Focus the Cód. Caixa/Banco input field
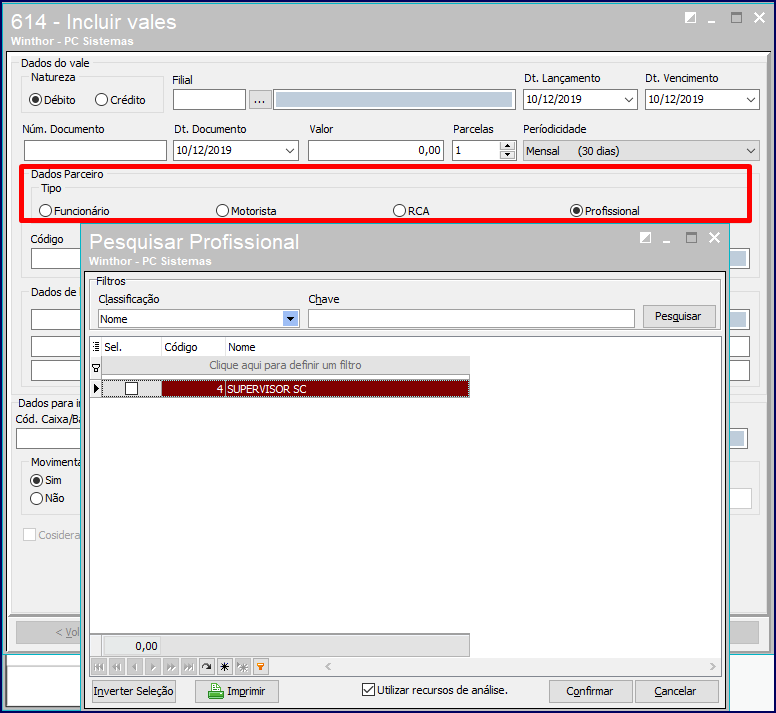Viewport: 776px width, 713px height. [48, 439]
